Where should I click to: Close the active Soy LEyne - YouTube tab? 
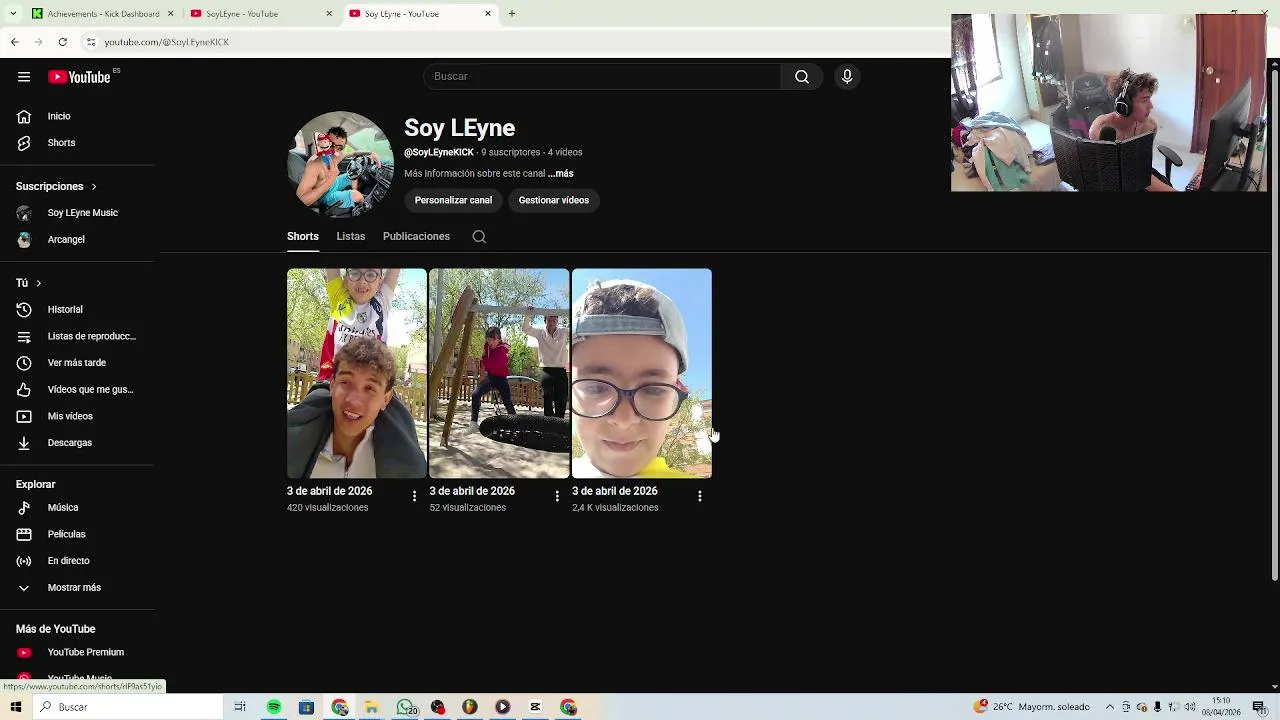tap(488, 14)
